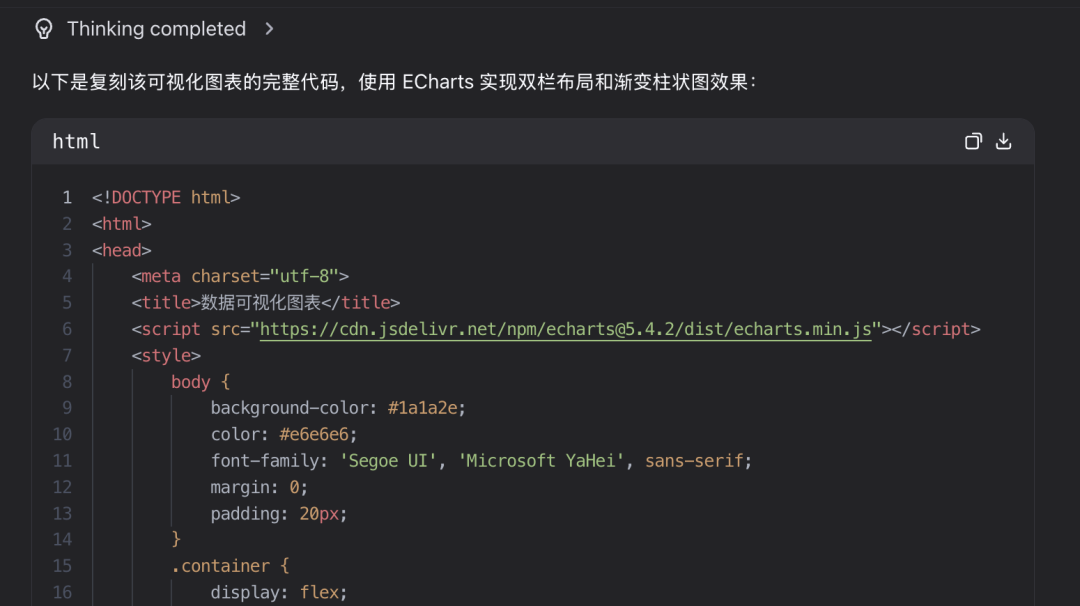Click line number 1 in gutter
The image size is (1080, 606).
(67, 197)
